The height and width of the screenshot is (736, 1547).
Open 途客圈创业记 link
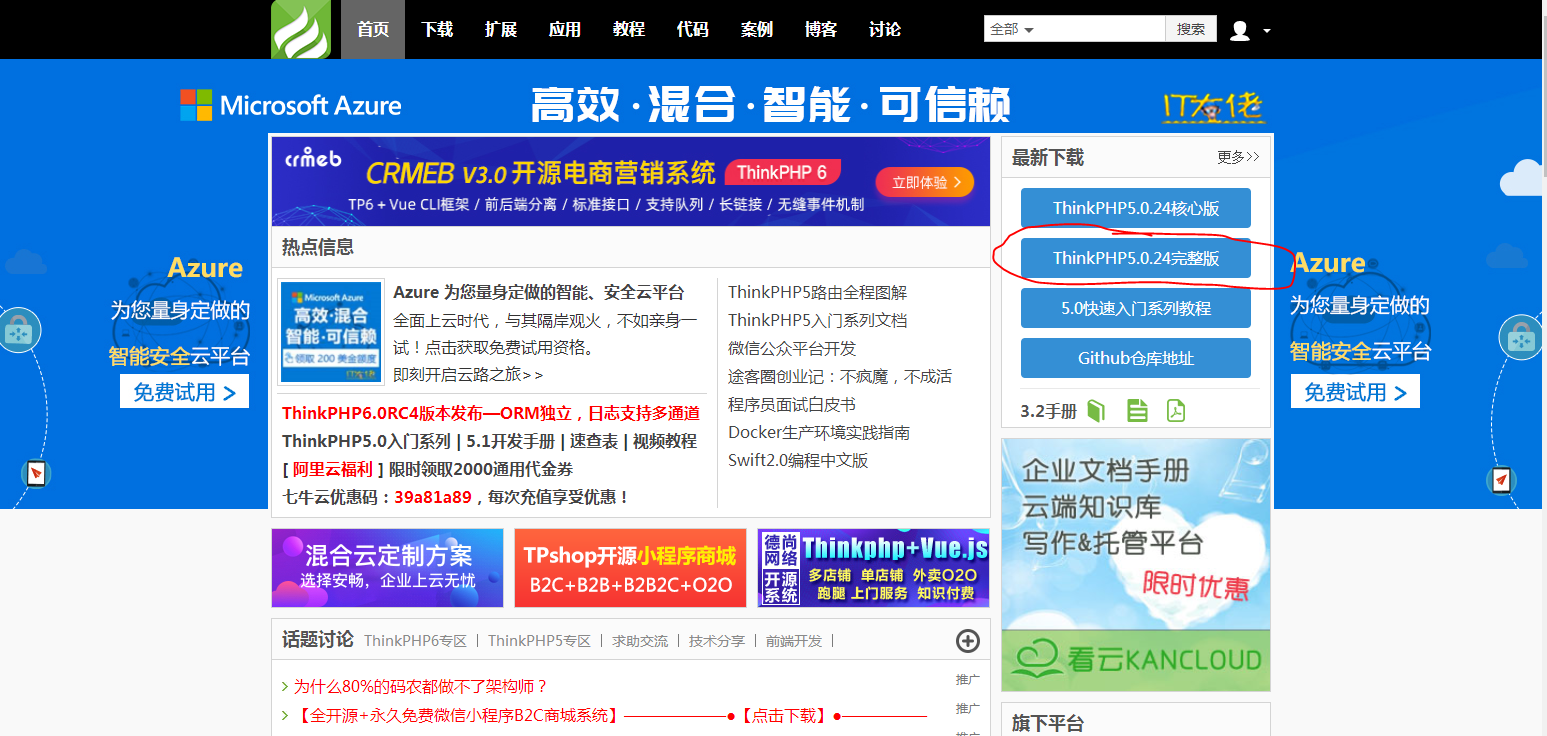pos(840,376)
